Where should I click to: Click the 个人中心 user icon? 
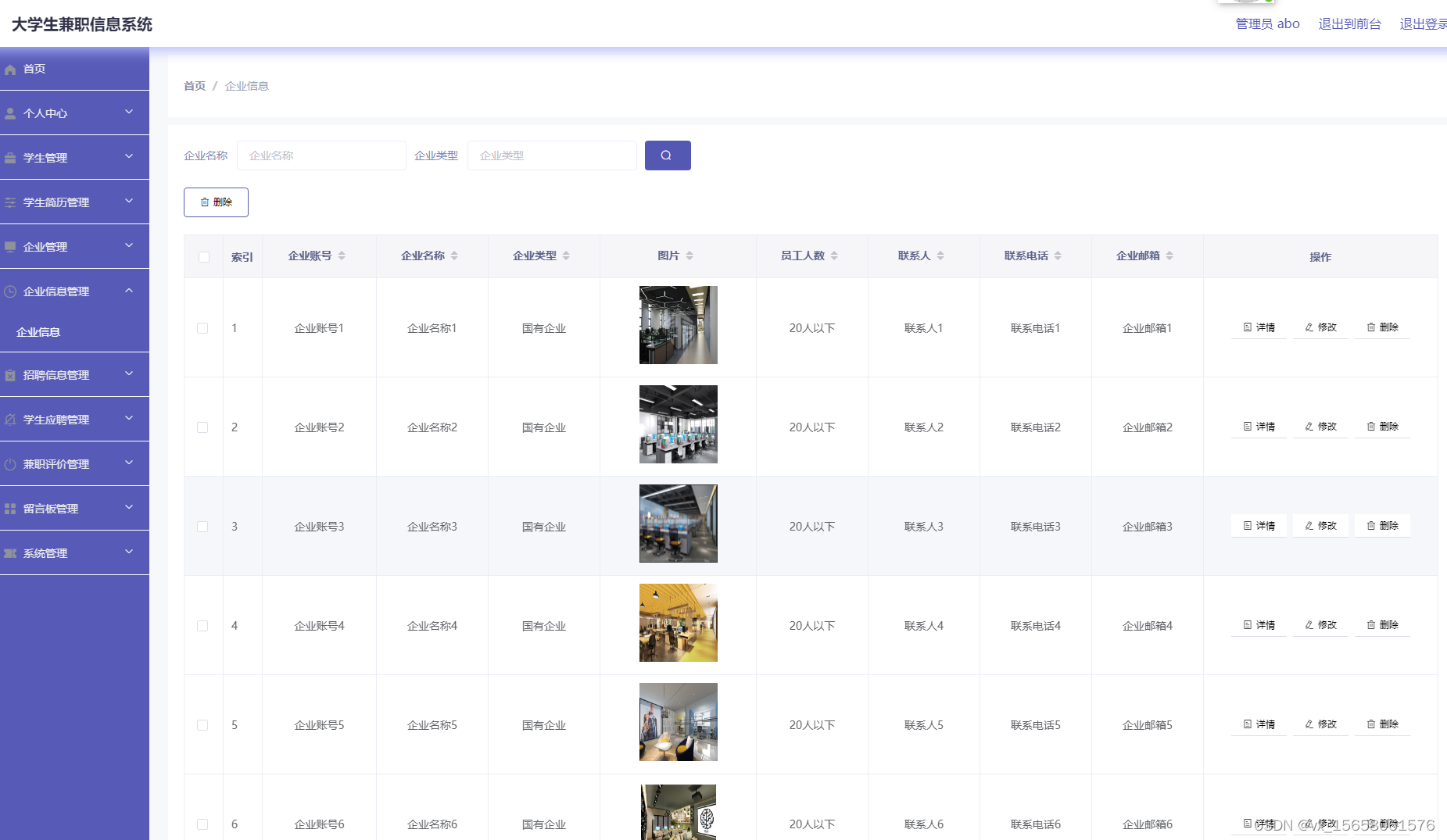pyautogui.click(x=10, y=113)
